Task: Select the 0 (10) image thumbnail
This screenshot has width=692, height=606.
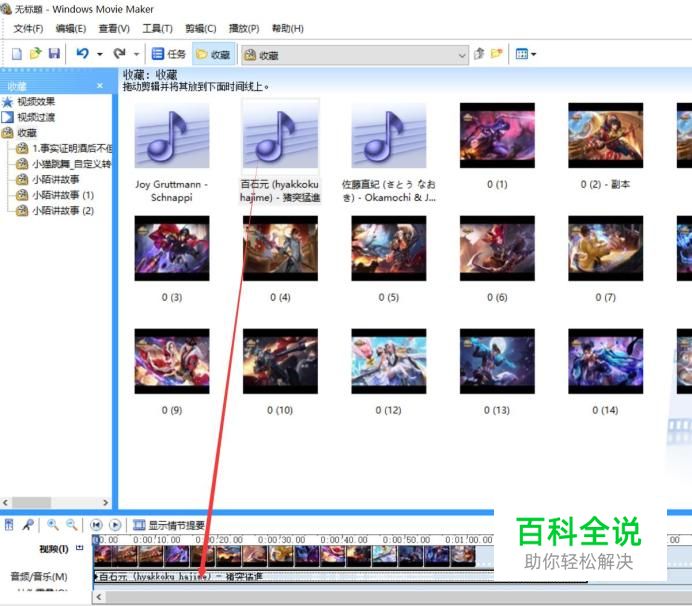Action: pos(280,361)
